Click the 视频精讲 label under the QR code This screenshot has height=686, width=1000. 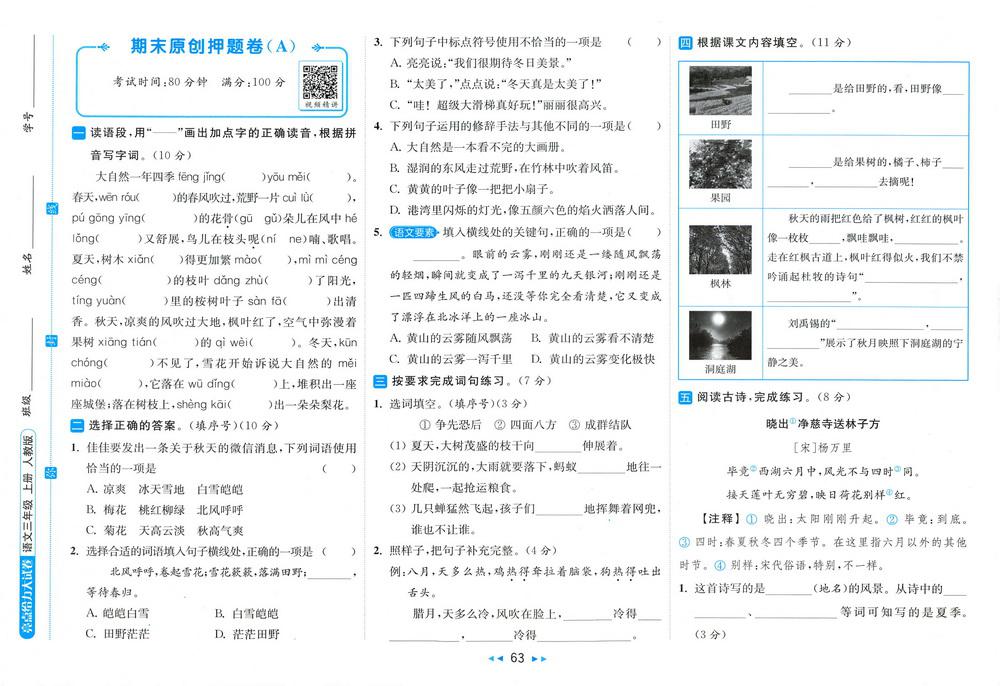(x=320, y=104)
